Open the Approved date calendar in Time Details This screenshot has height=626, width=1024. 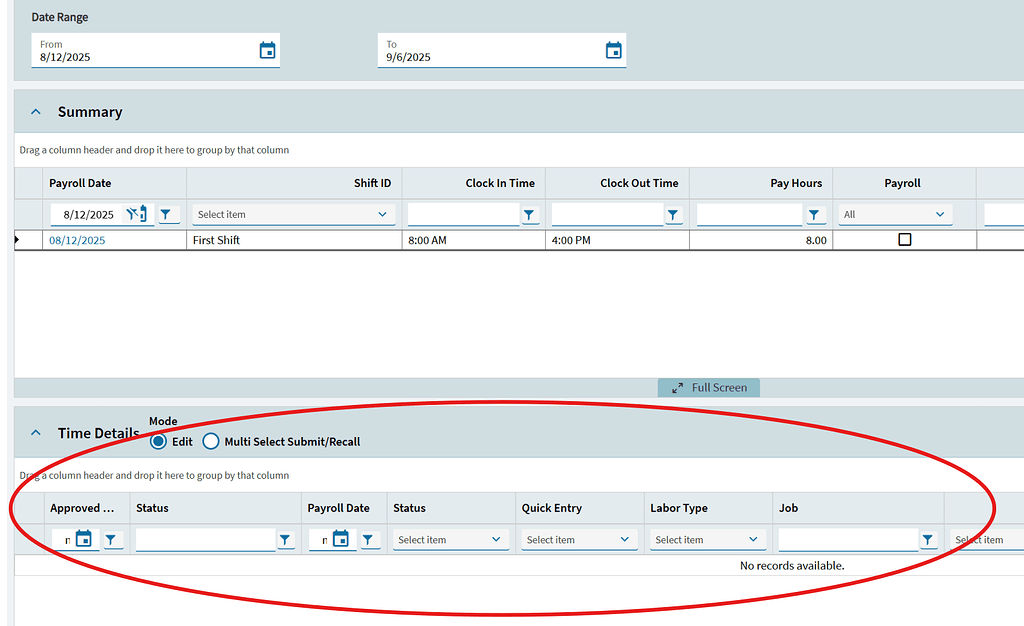click(x=84, y=539)
